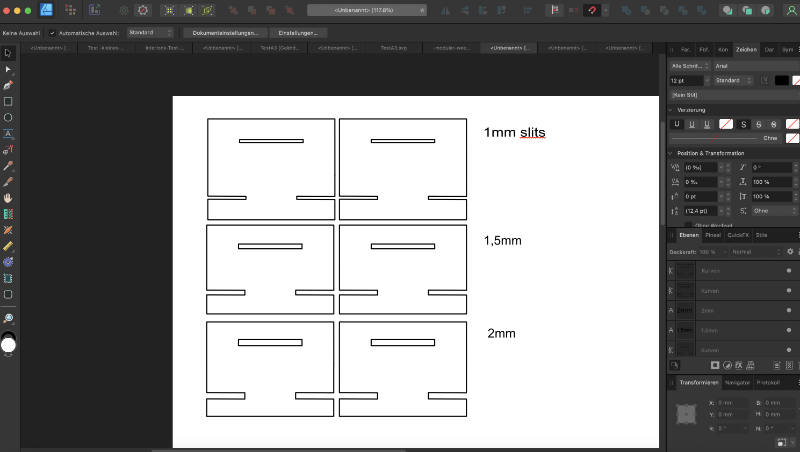The height and width of the screenshot is (452, 800).
Task: Collapse the Position & Transformation section
Action: [x=672, y=153]
